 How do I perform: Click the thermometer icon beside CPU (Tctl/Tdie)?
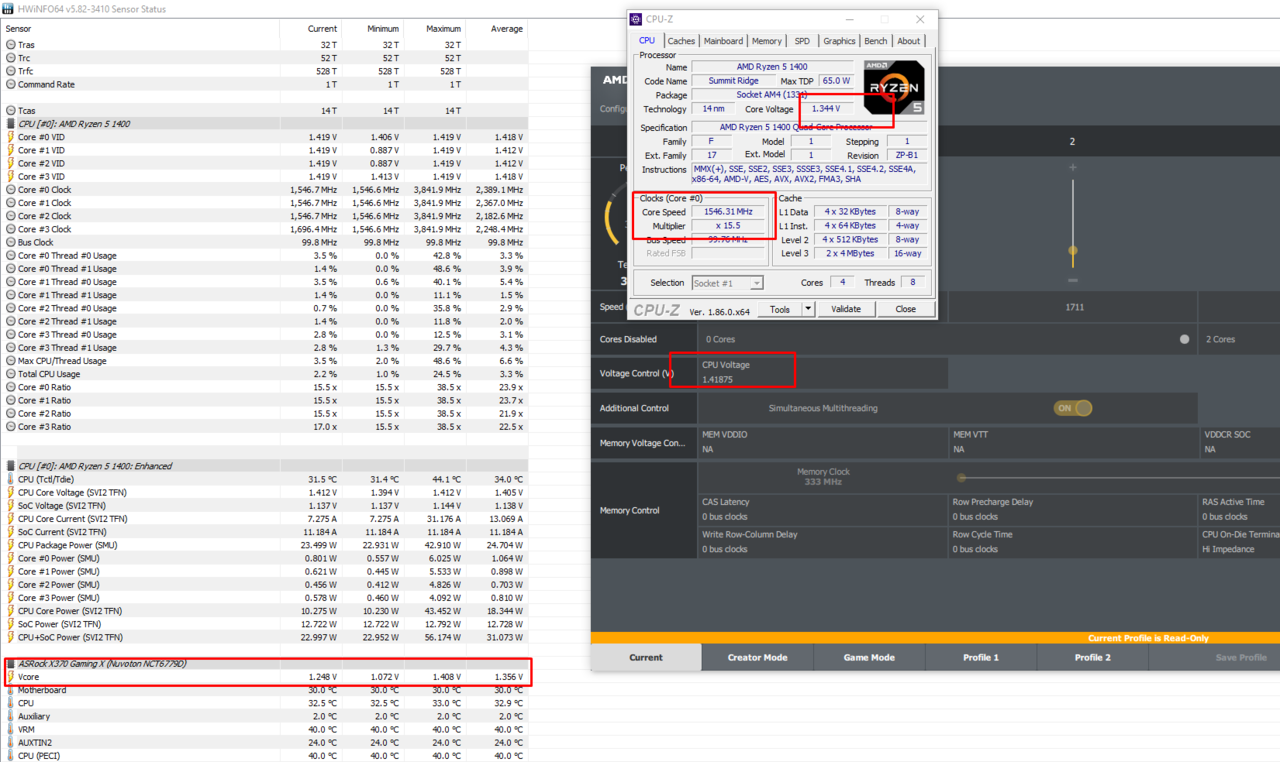click(11, 479)
